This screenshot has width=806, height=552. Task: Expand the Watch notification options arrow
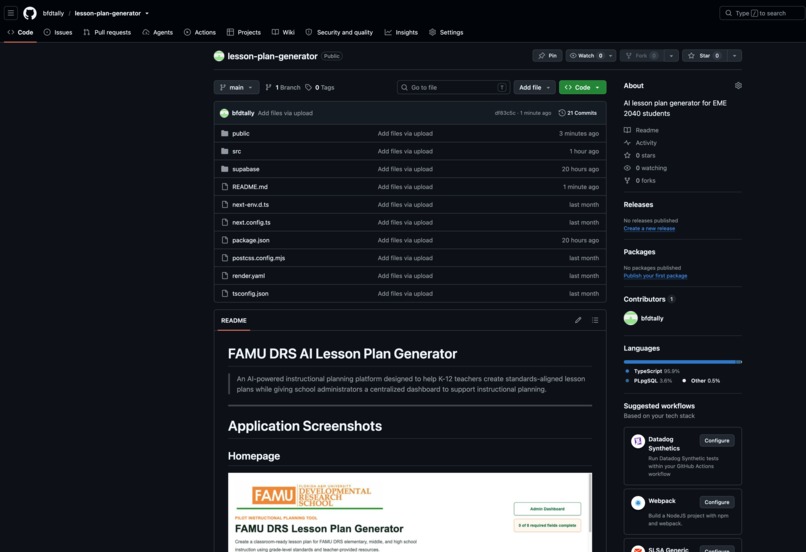click(611, 56)
